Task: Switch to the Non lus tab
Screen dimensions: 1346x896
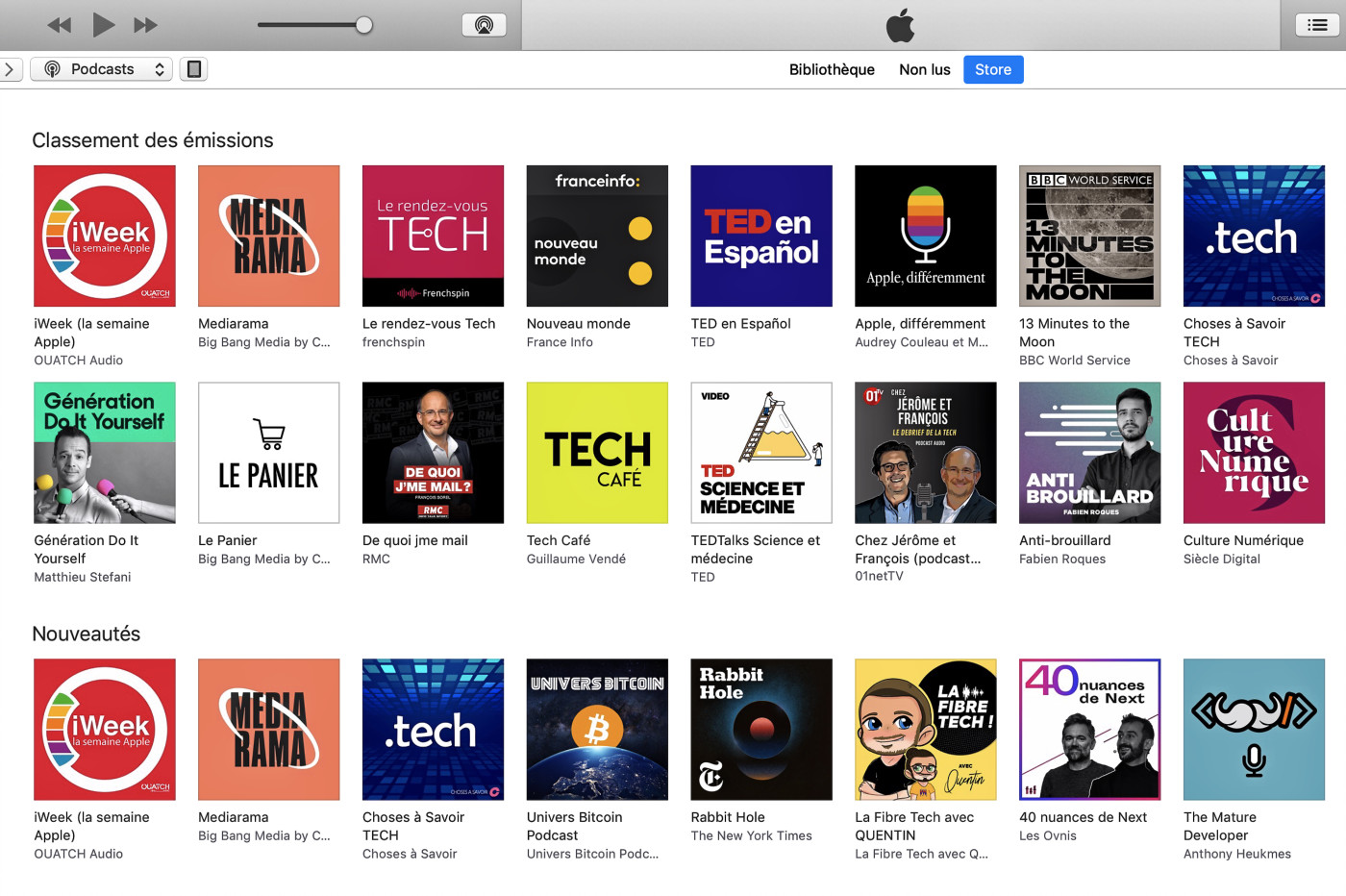Action: (x=924, y=69)
